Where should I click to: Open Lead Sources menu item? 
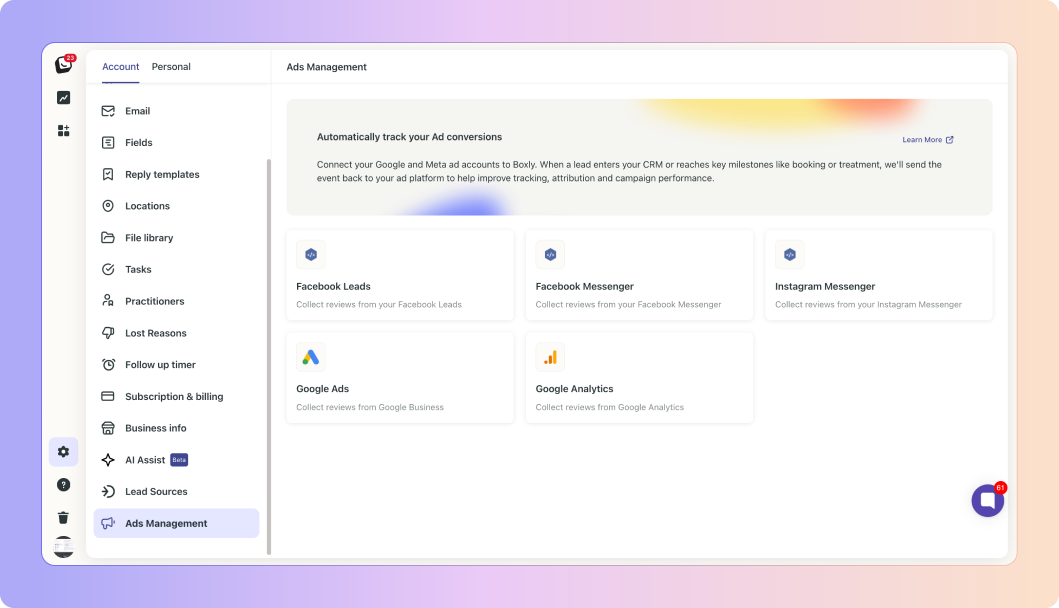[x=176, y=492]
